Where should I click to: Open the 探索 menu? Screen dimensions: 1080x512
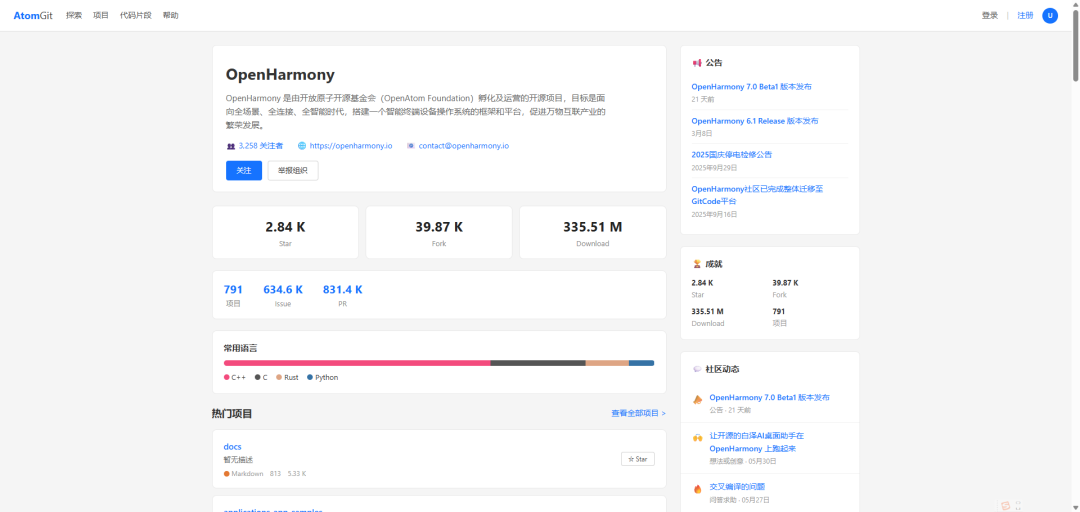coord(74,15)
